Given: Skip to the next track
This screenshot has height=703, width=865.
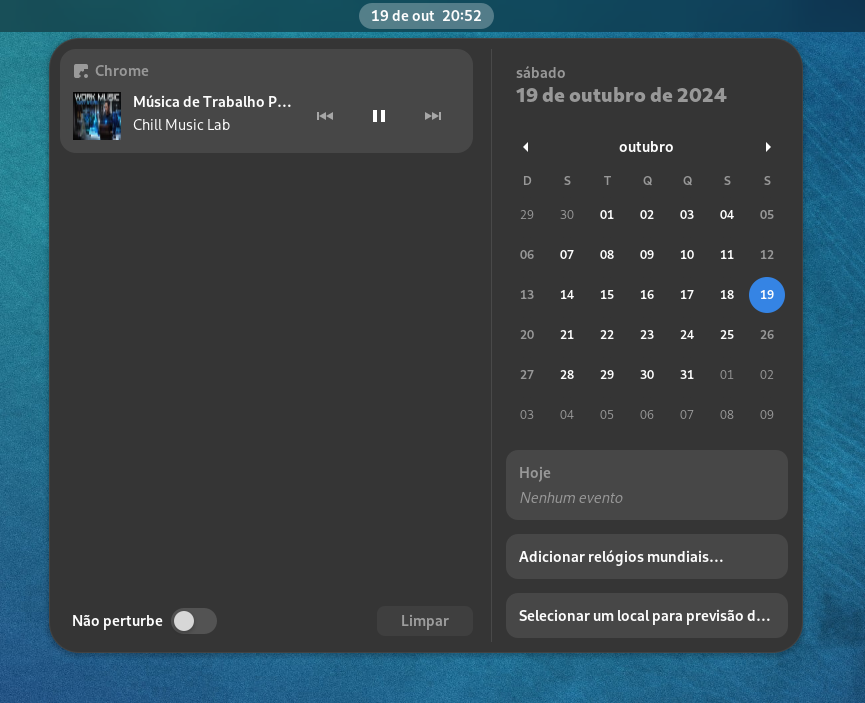Looking at the screenshot, I should (x=433, y=116).
